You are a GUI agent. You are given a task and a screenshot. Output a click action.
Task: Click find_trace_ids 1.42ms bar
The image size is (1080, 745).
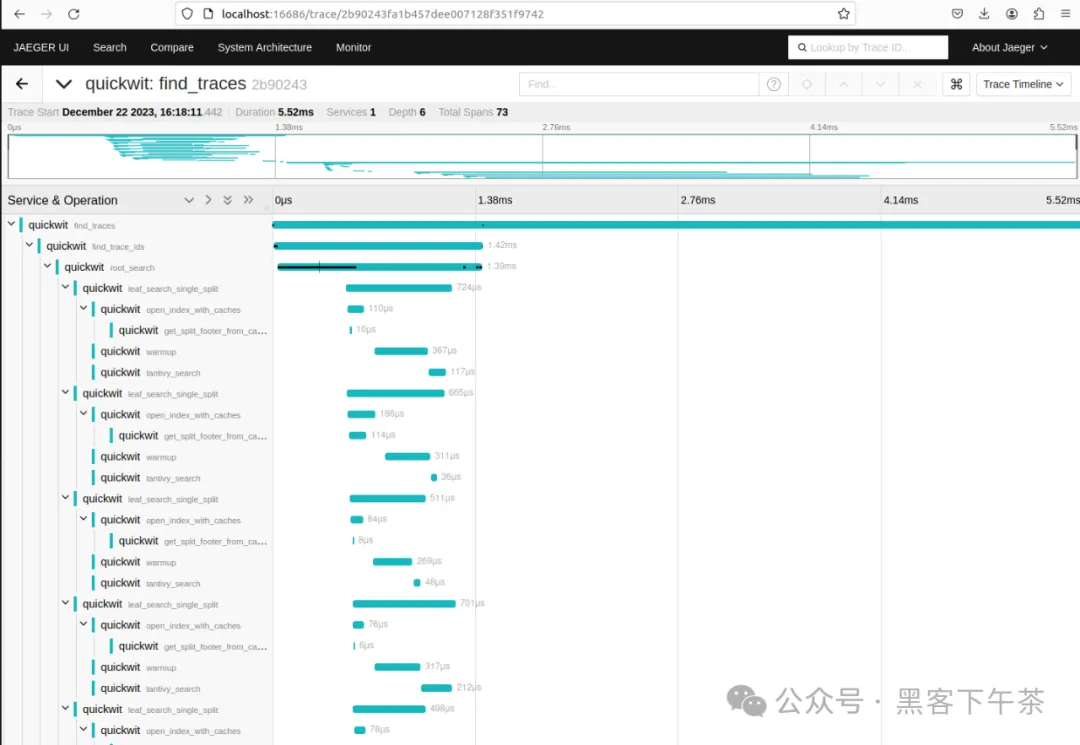click(x=378, y=246)
